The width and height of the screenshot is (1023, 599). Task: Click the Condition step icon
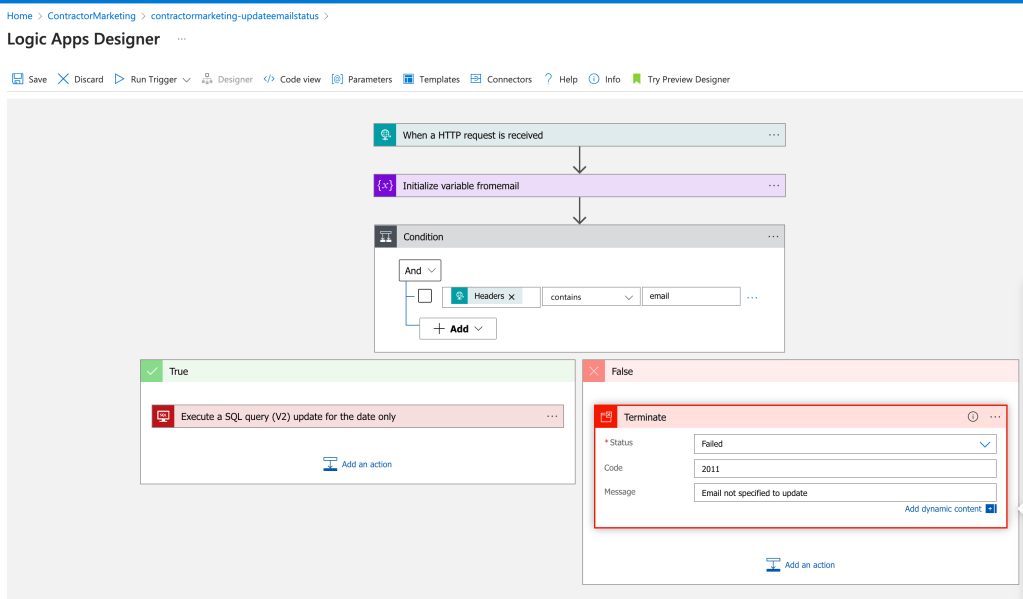tap(386, 236)
